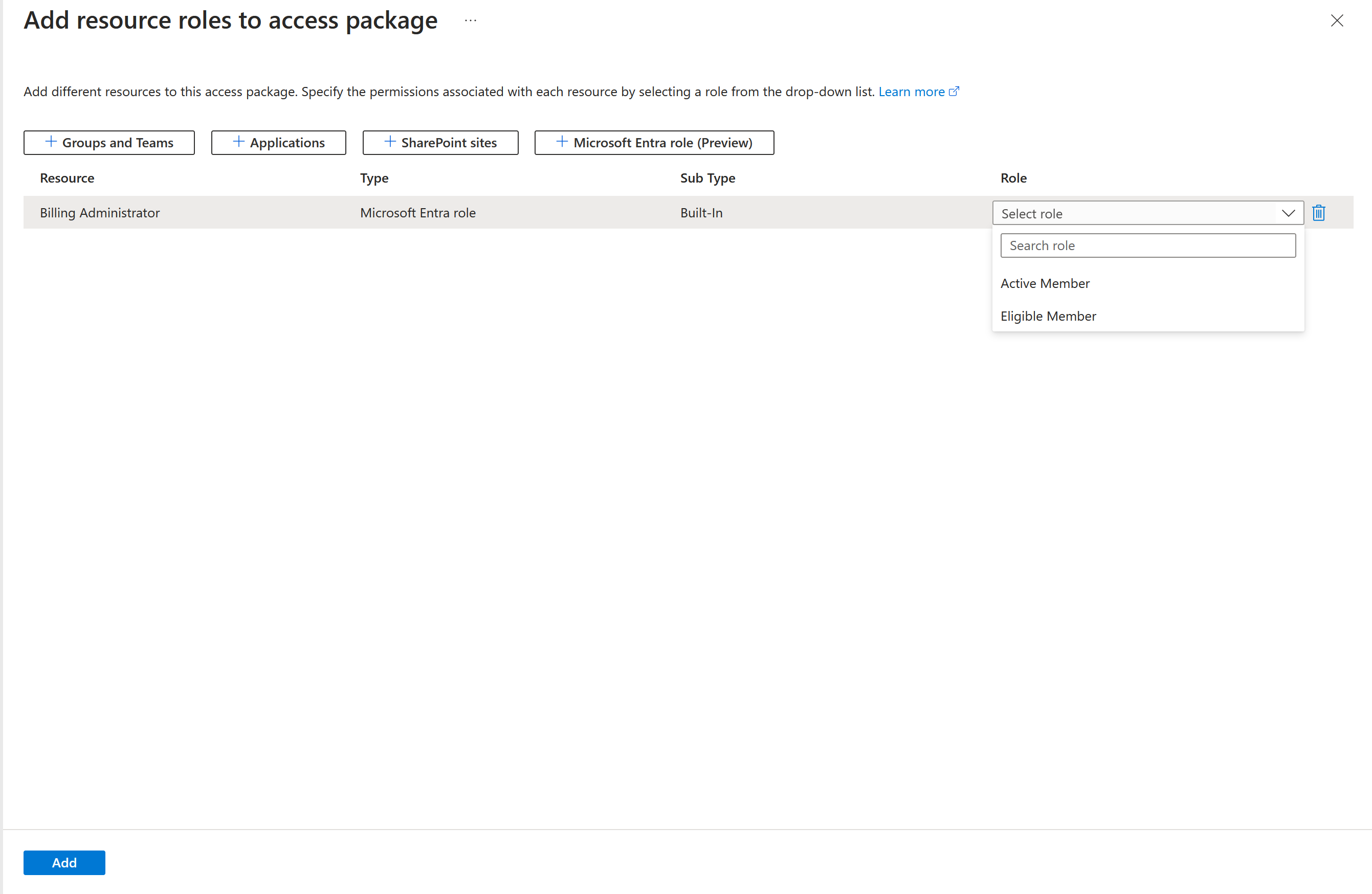Click the ellipsis menu icon at top

(471, 20)
